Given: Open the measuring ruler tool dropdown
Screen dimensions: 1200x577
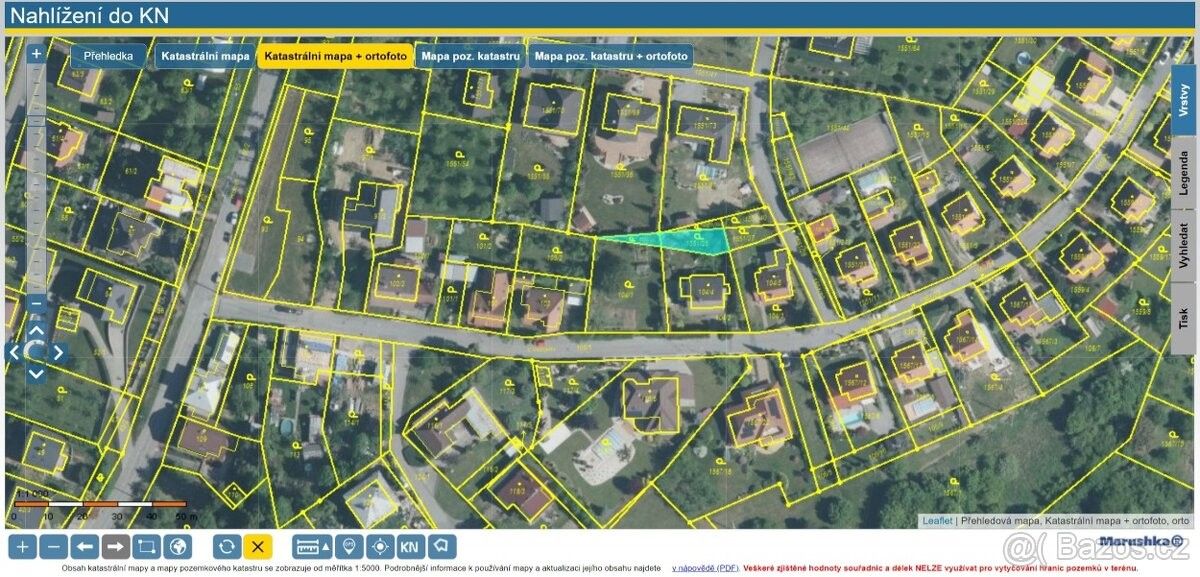Looking at the screenshot, I should [312, 547].
